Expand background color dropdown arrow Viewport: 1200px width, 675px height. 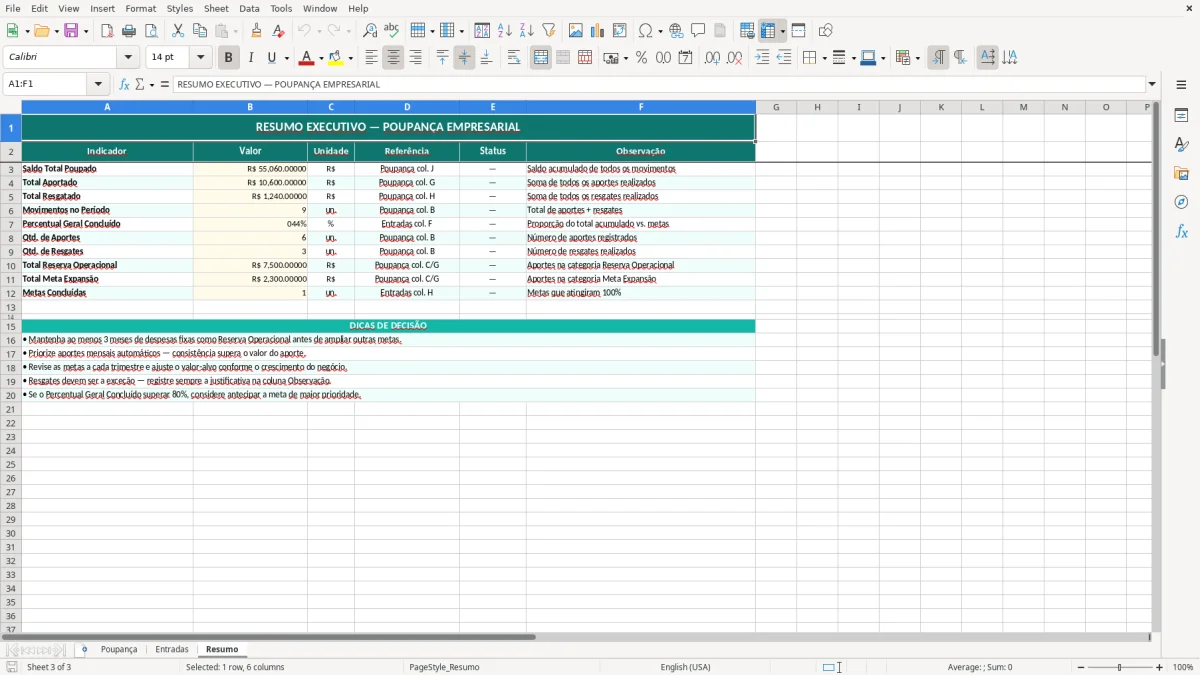tap(350, 59)
